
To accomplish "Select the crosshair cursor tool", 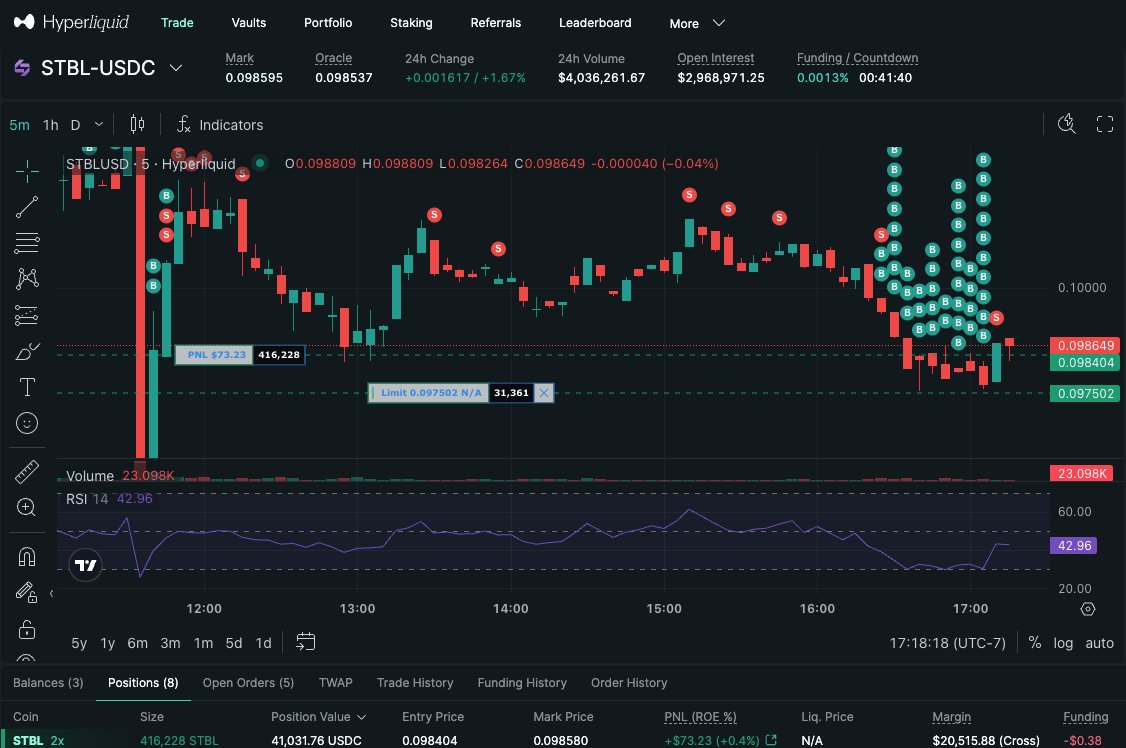I will click(27, 171).
